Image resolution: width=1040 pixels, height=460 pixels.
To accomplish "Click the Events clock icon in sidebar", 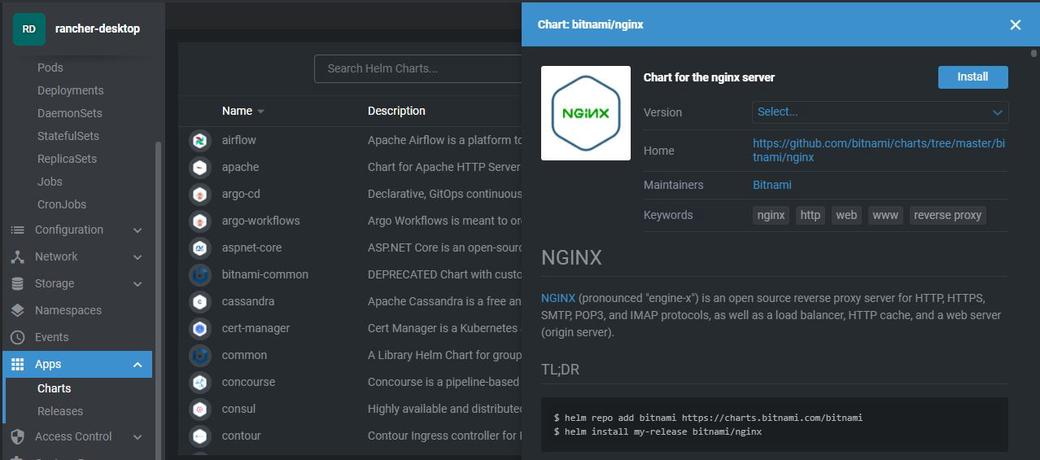I will tap(18, 337).
